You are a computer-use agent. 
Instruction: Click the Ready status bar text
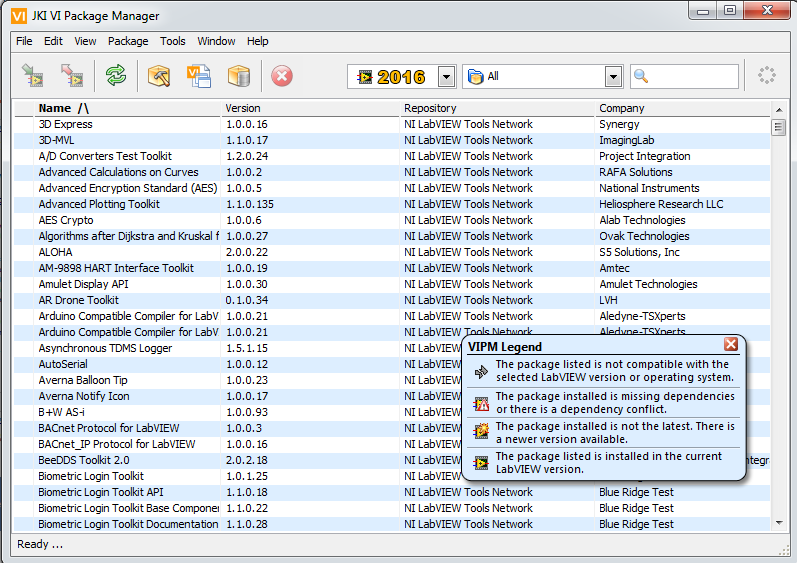[40, 544]
